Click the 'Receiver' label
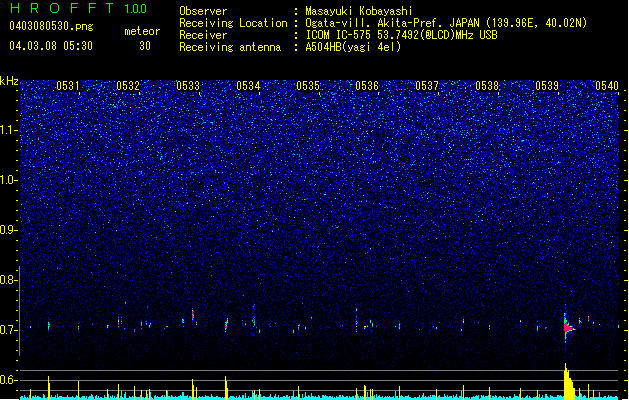This screenshot has height=400, width=629. pos(203,35)
